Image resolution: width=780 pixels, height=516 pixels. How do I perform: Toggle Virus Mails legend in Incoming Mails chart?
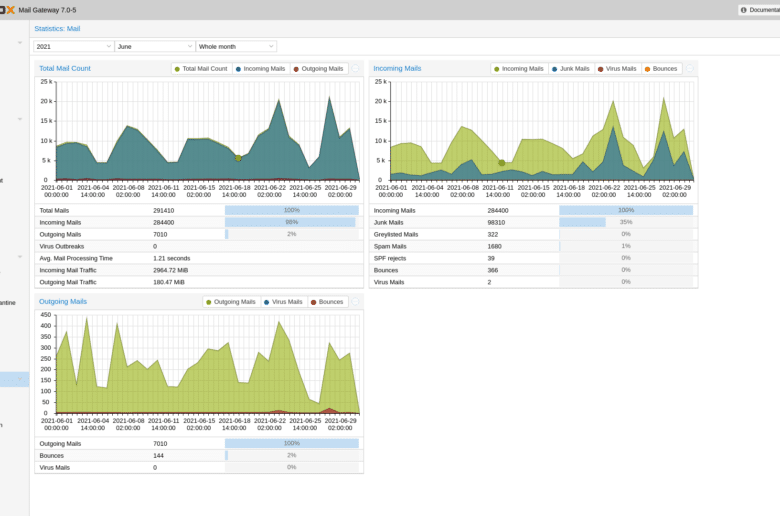617,69
